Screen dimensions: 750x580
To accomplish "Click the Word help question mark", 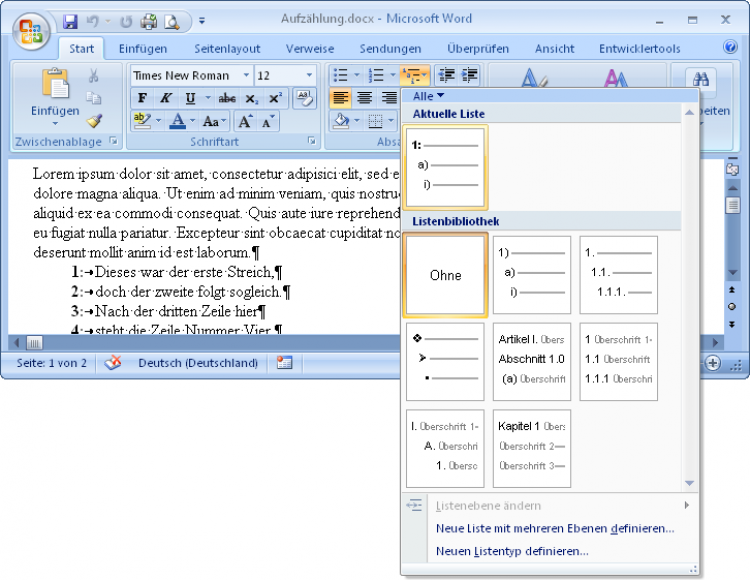I will coord(730,47).
